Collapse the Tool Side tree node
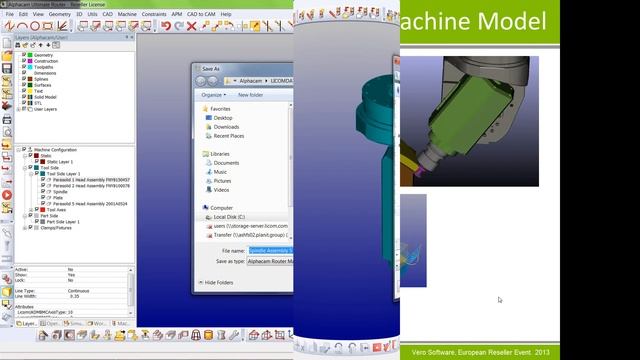 (24, 168)
